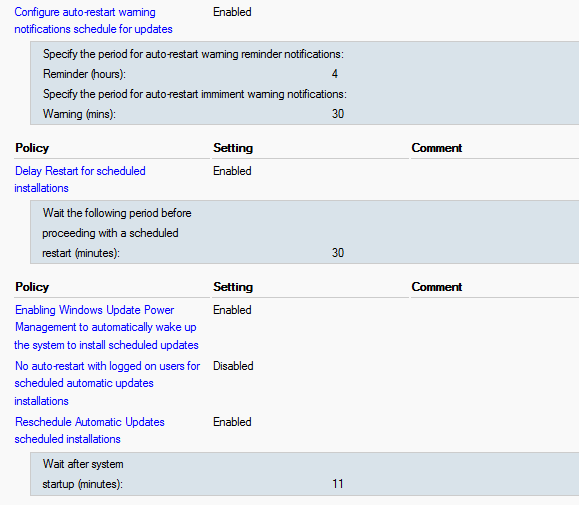
Task: Click the 'Wait after system' text
Action: click(83, 464)
